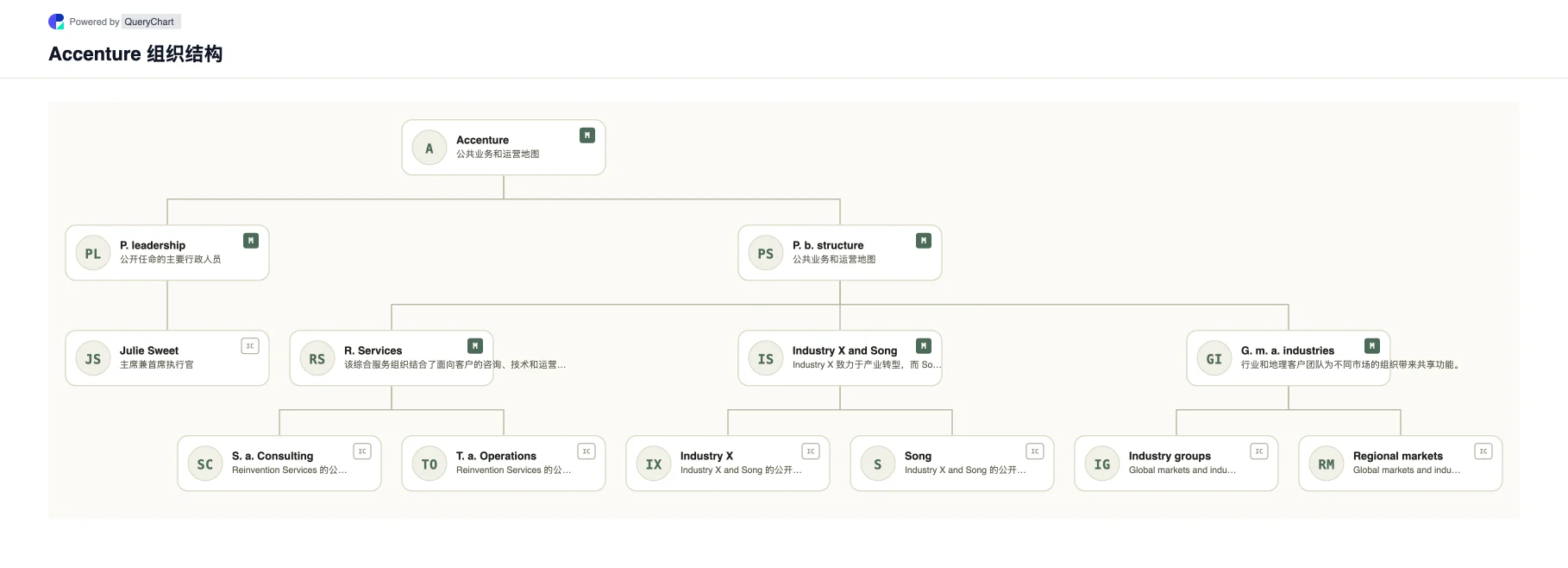Image resolution: width=1568 pixels, height=568 pixels.
Task: Click the "RS" avatar for R. Services
Action: [x=317, y=359]
